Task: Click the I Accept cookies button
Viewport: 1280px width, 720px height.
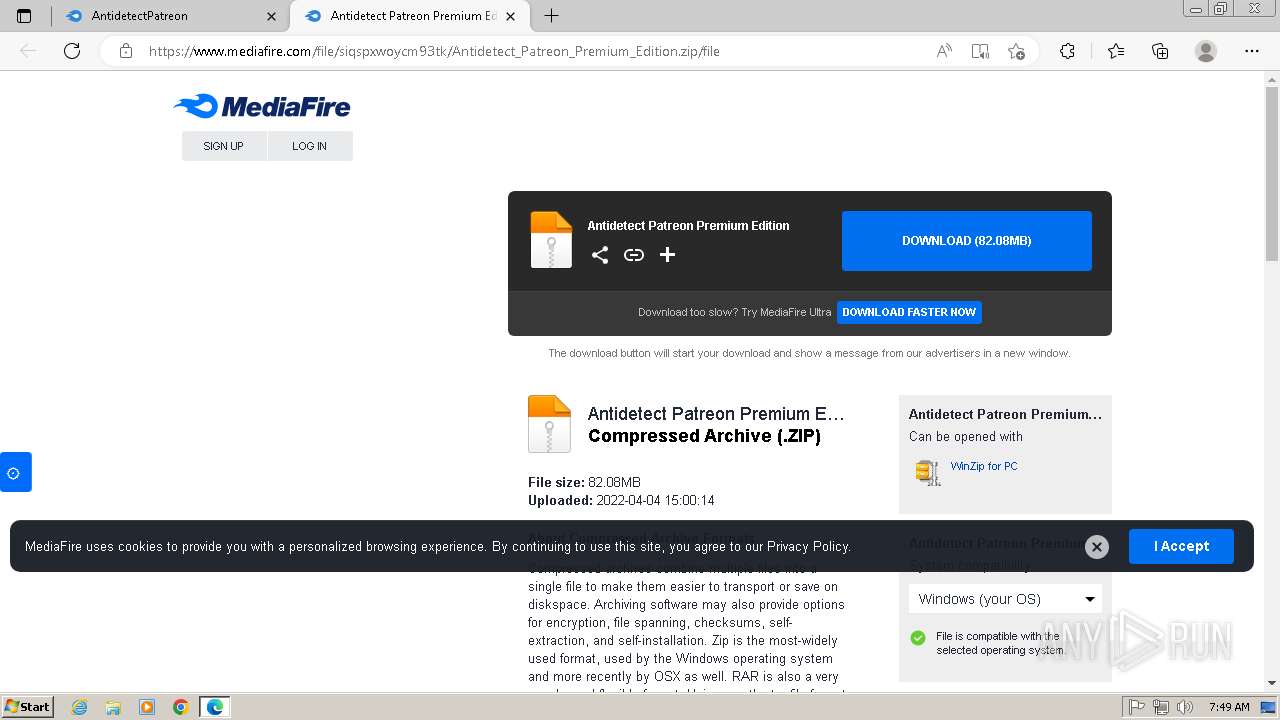Action: (1181, 547)
